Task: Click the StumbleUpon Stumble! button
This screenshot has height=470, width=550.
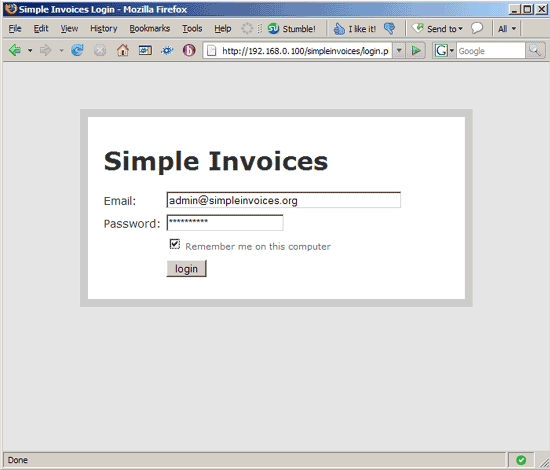Action: click(x=292, y=29)
